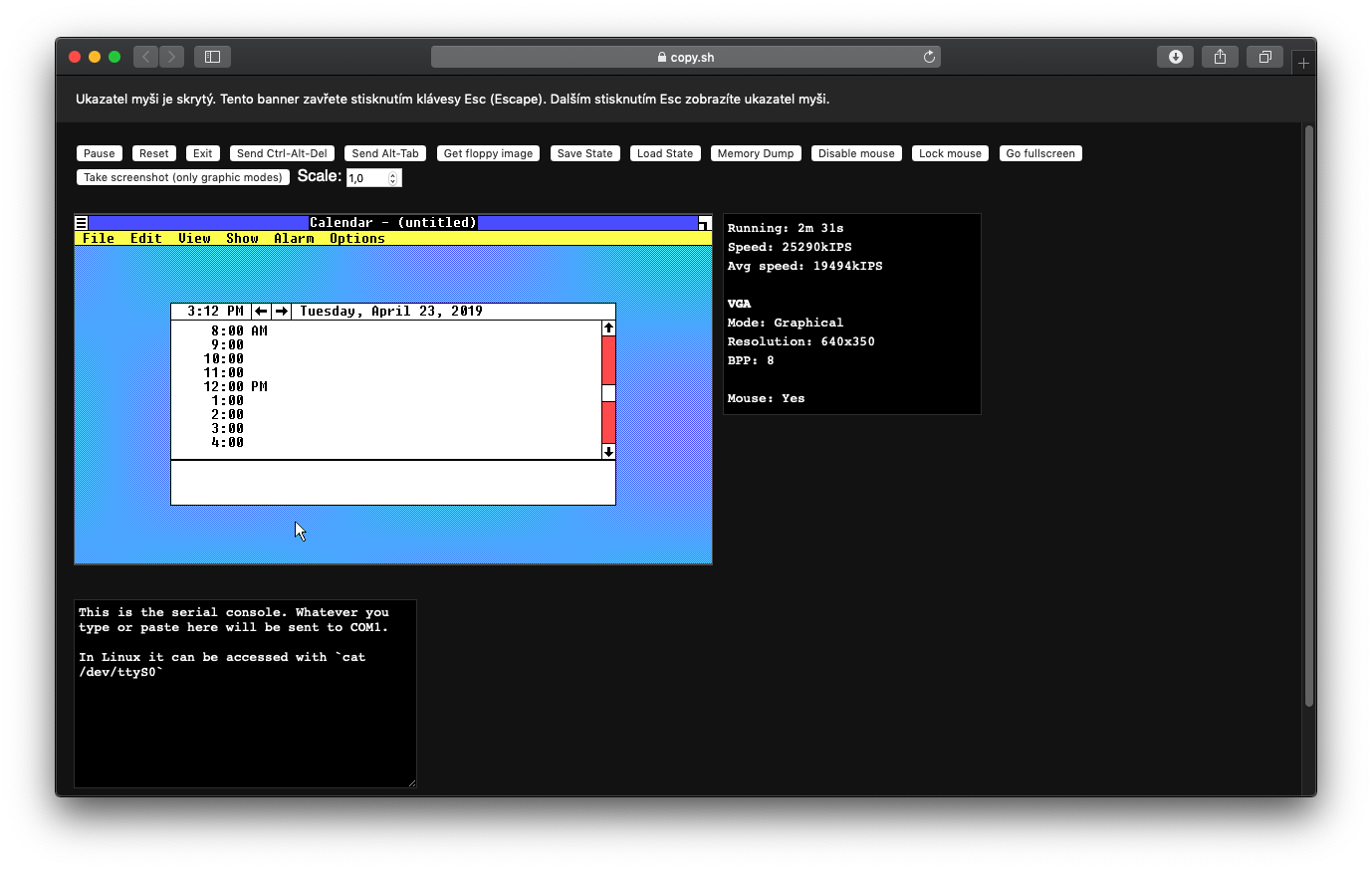Select the 10:00 appointment line
Image resolution: width=1372 pixels, height=870 pixels.
[386, 358]
